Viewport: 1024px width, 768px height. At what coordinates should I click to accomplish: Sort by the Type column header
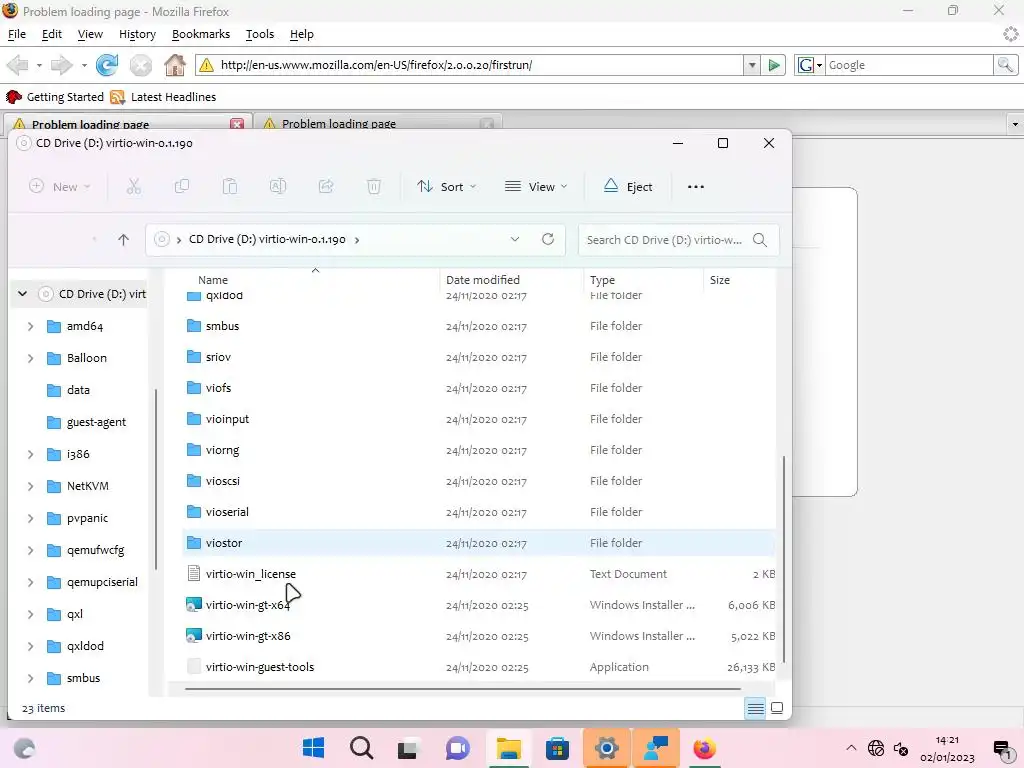(602, 280)
